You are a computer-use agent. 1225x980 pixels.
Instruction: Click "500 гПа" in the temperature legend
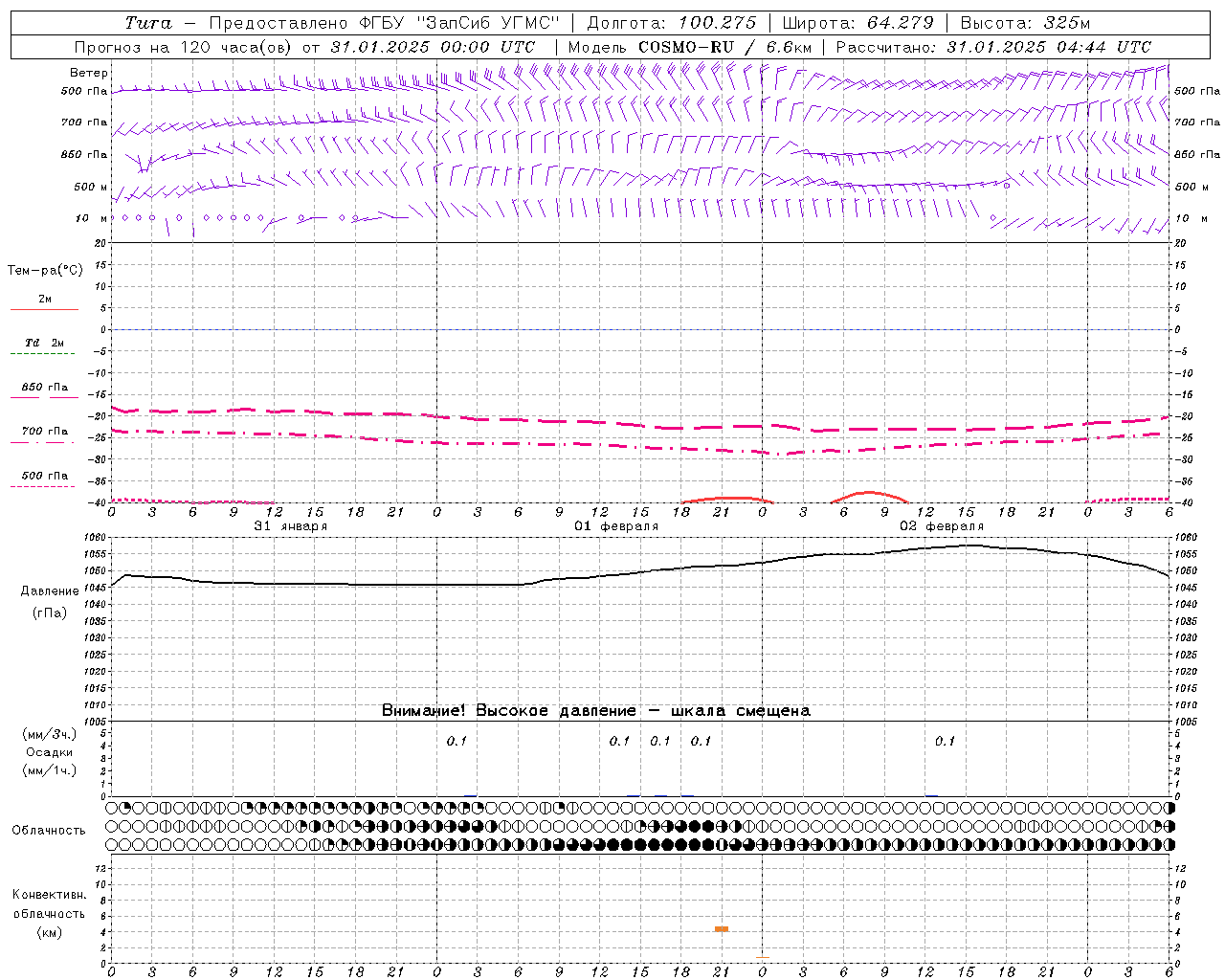coord(45,476)
